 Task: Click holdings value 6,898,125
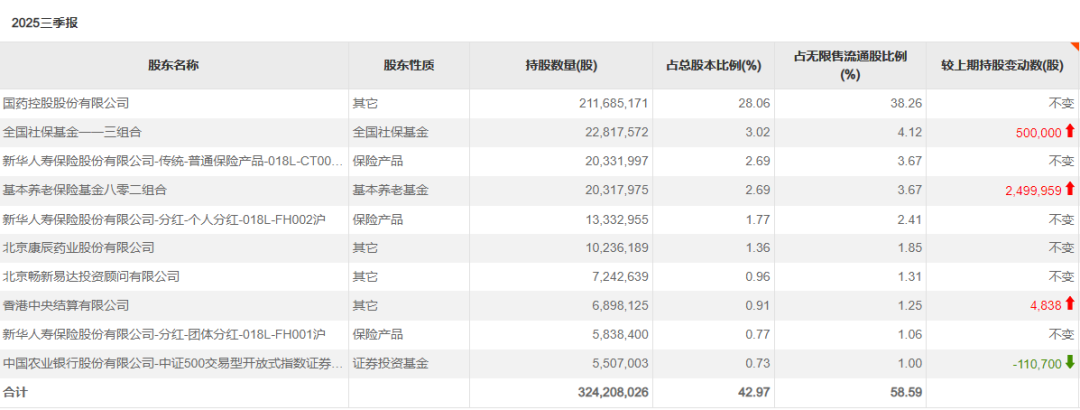619,305
